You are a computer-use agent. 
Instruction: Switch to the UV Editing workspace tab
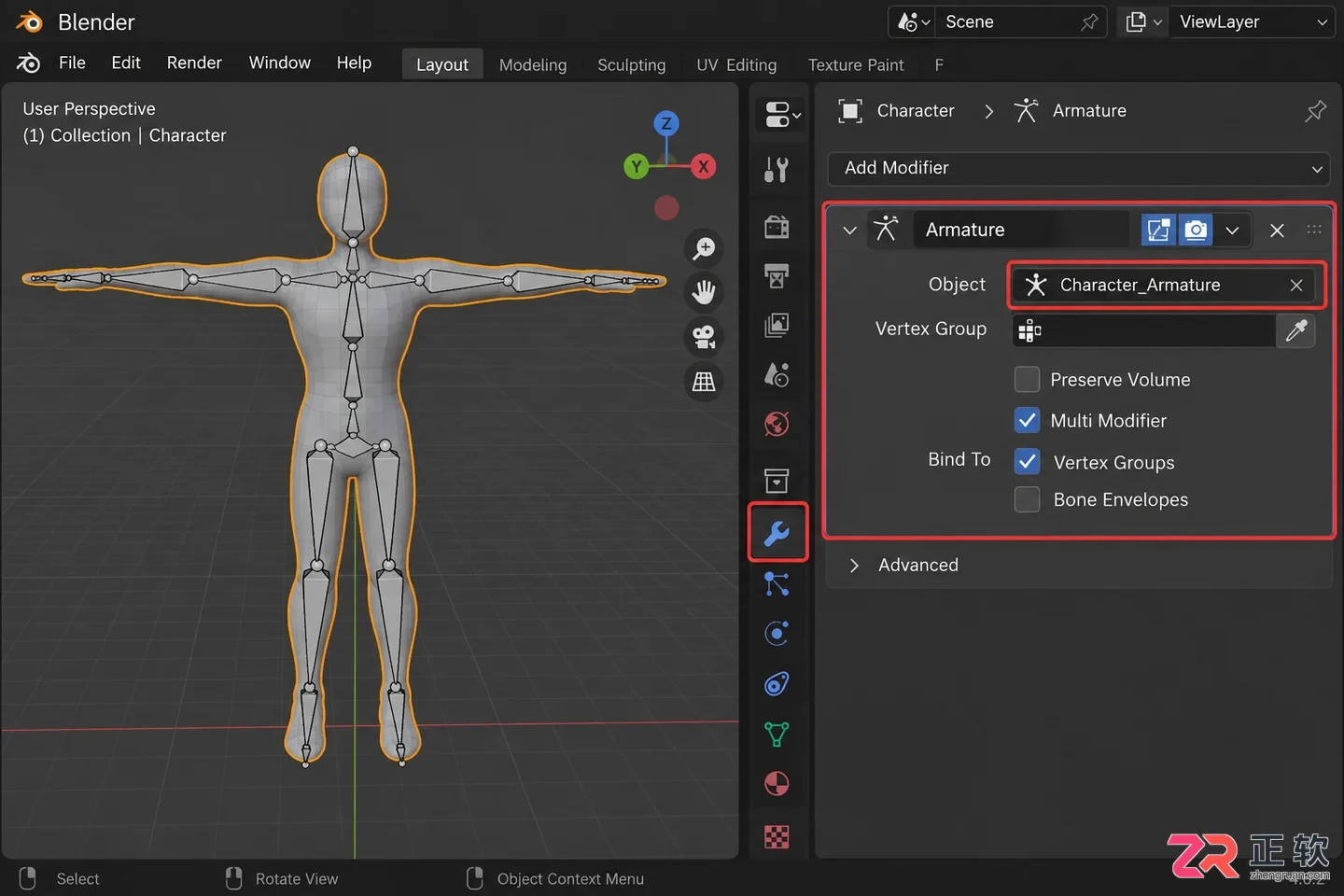736,64
